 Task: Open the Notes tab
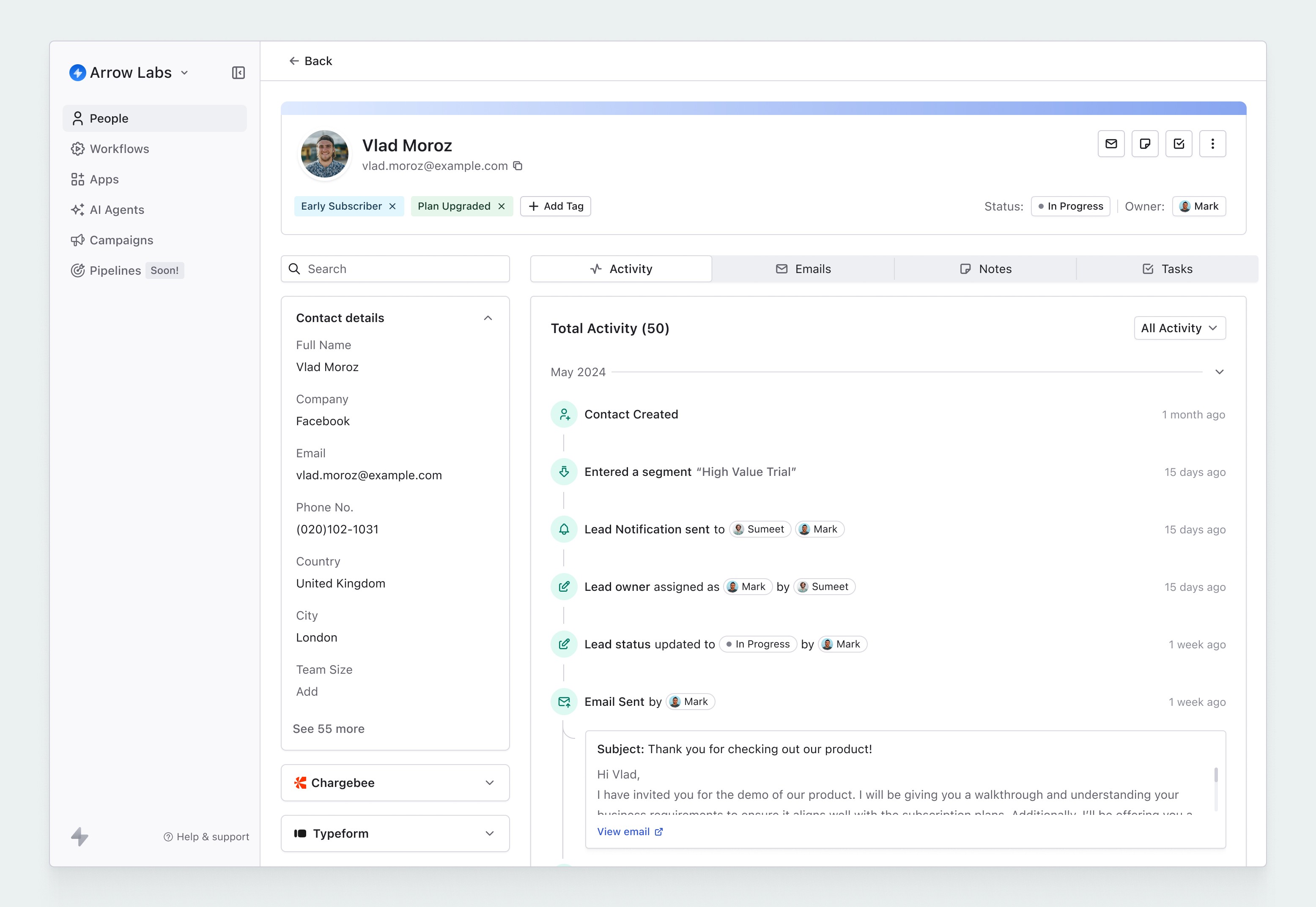point(985,269)
